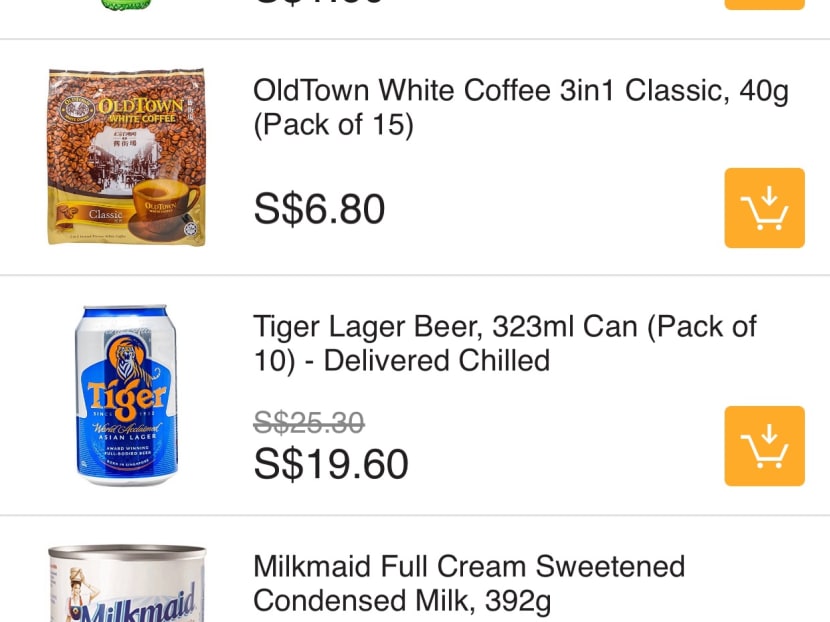The height and width of the screenshot is (622, 830).
Task: Open the Milkmaid can product image
Action: click(127, 585)
